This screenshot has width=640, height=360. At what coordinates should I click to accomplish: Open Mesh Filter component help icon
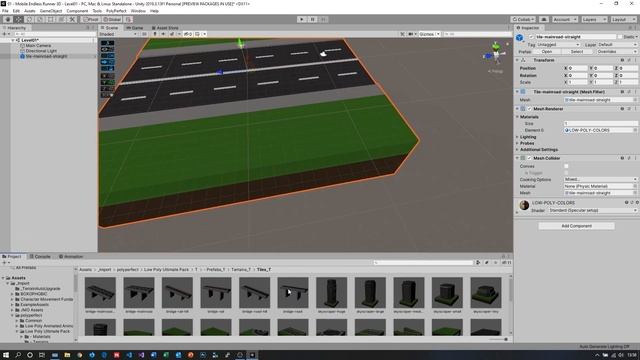pyautogui.click(x=622, y=92)
